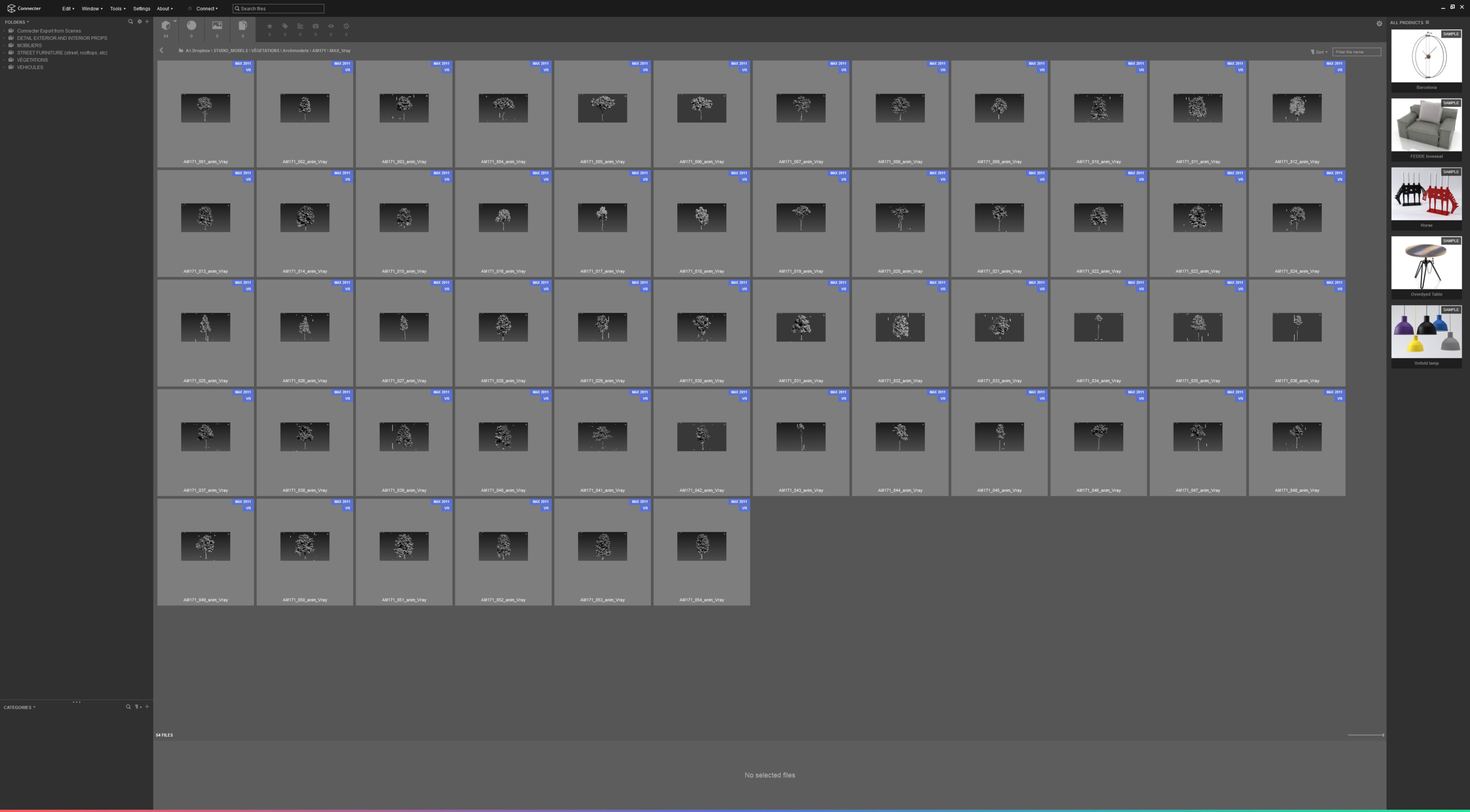This screenshot has width=1470, height=812.
Task: Search categories with magnifier icon
Action: tap(128, 707)
